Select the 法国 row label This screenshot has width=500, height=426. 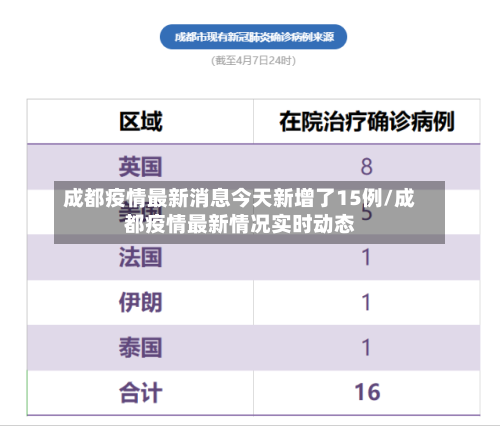[141, 257]
